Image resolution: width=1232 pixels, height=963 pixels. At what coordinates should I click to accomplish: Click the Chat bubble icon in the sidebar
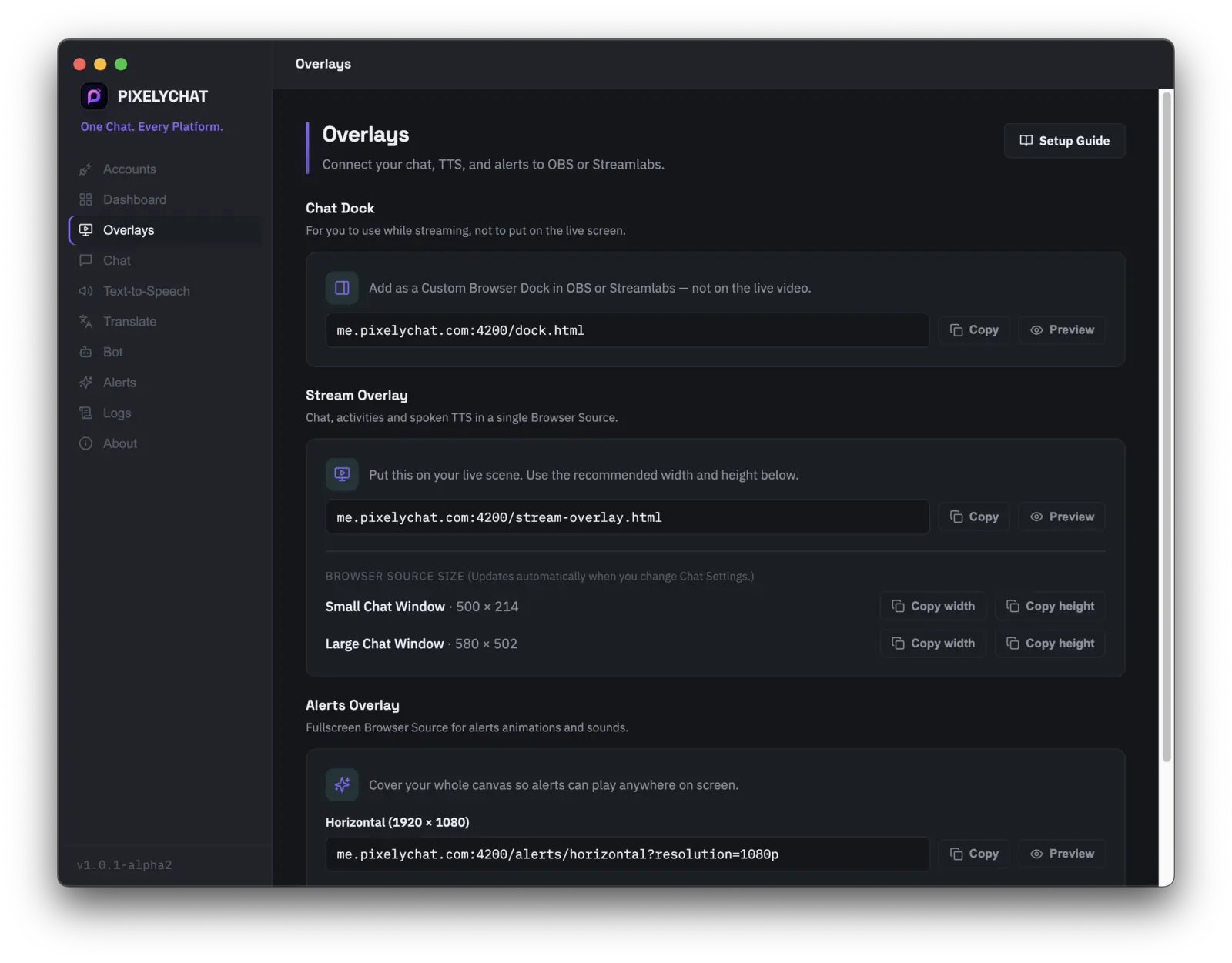pyautogui.click(x=85, y=260)
